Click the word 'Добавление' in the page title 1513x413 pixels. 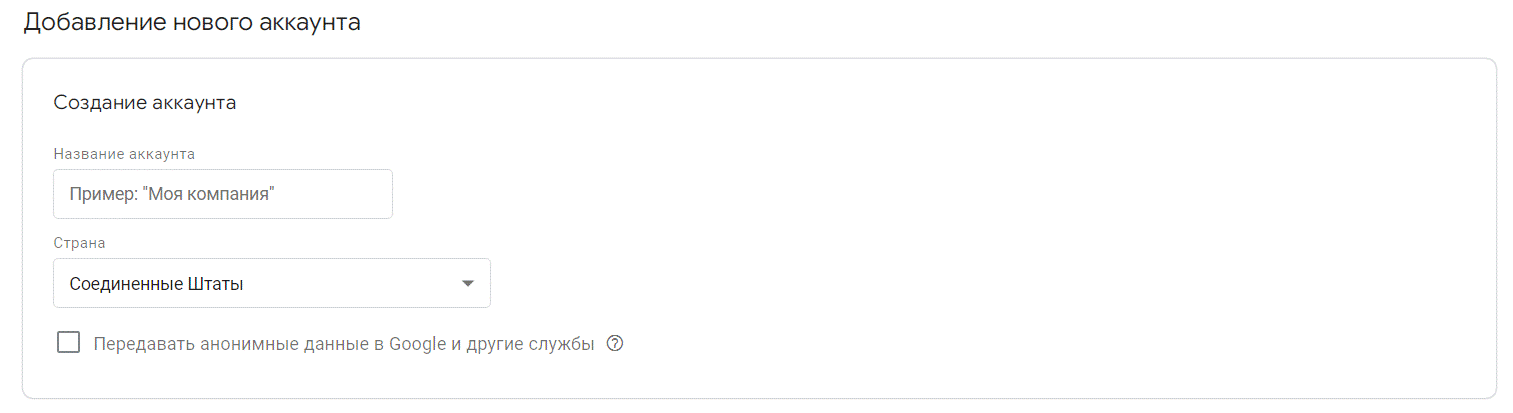92,22
